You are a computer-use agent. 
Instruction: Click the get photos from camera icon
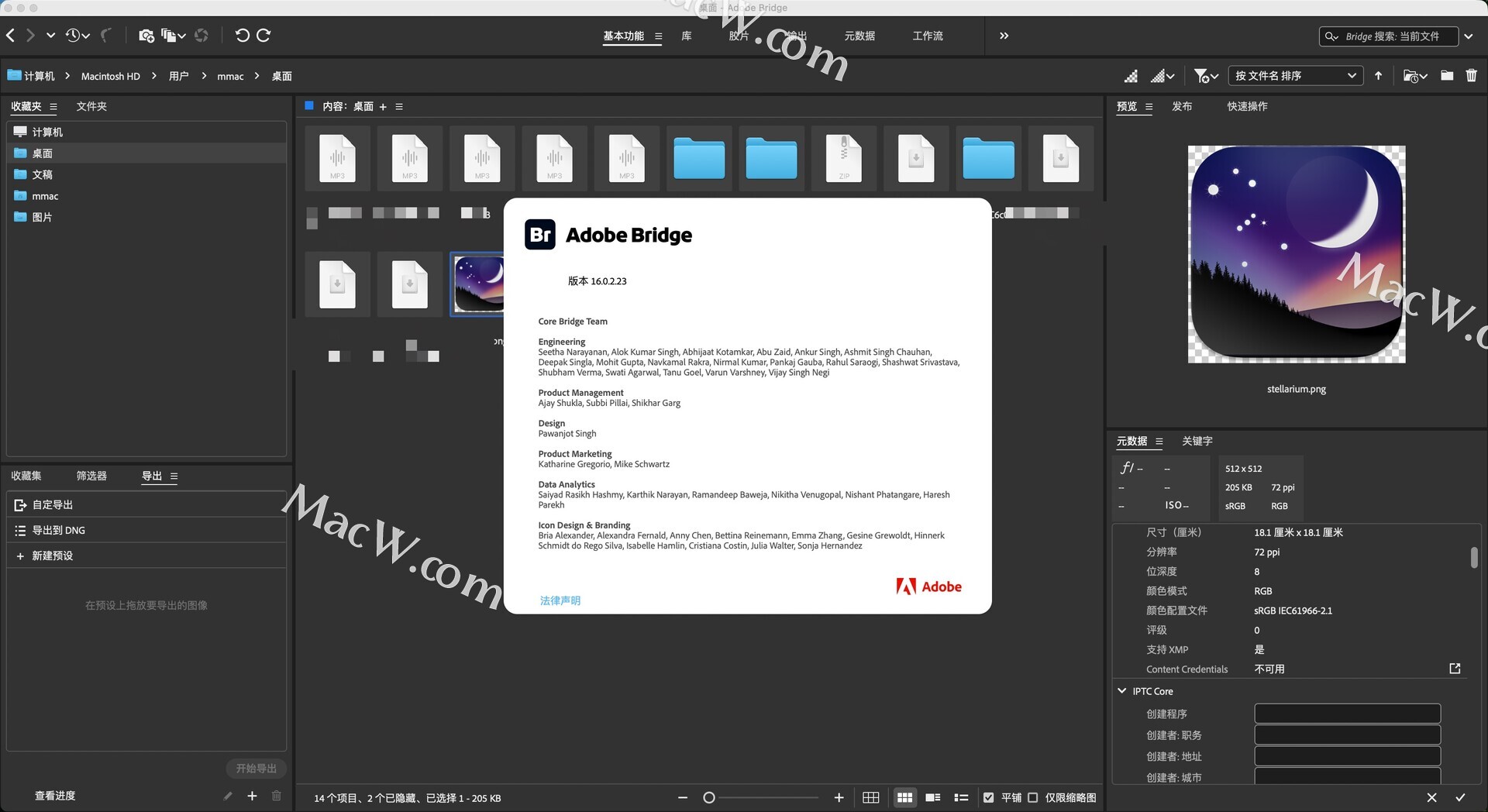coord(146,36)
